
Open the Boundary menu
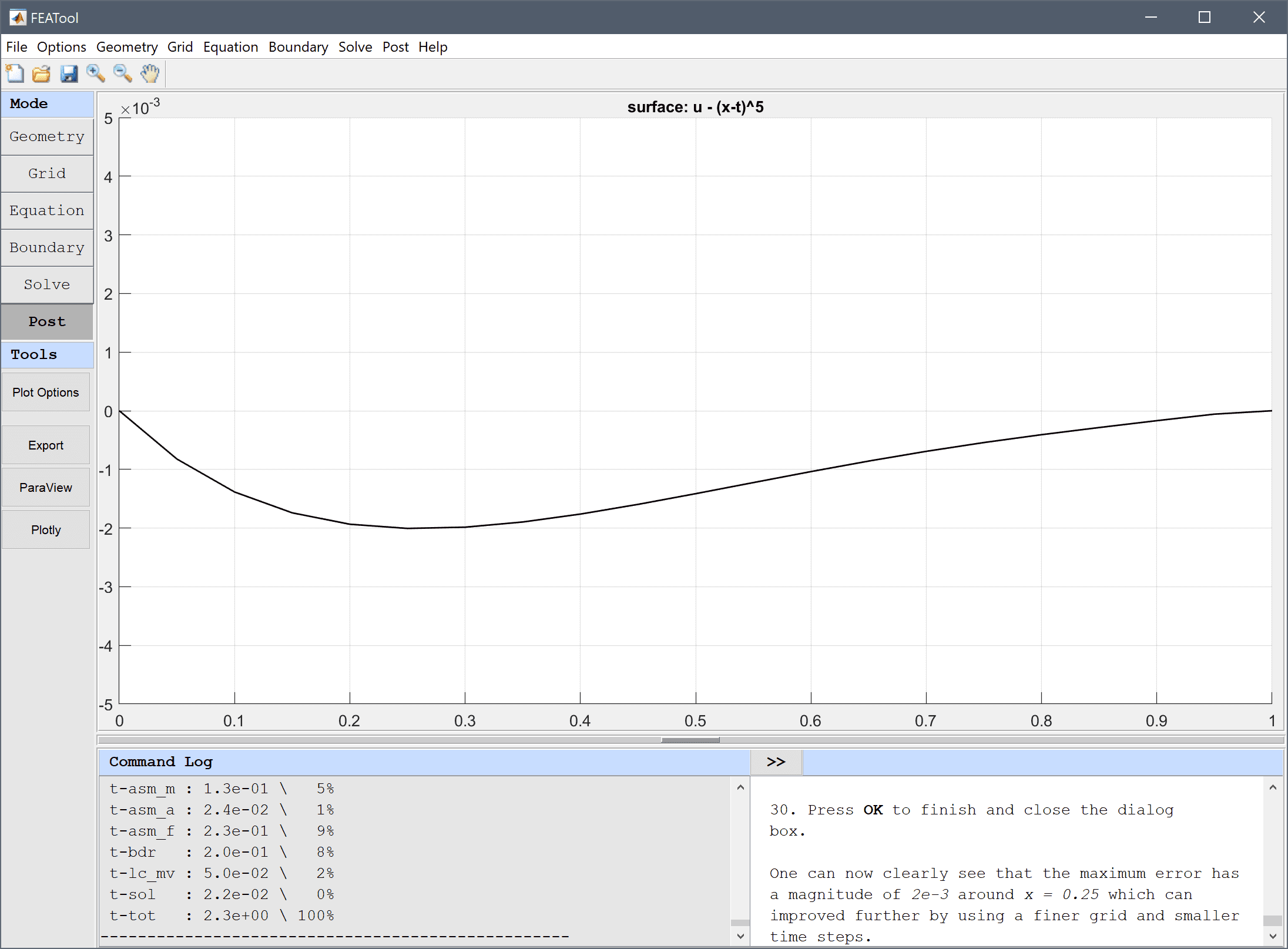pos(298,47)
